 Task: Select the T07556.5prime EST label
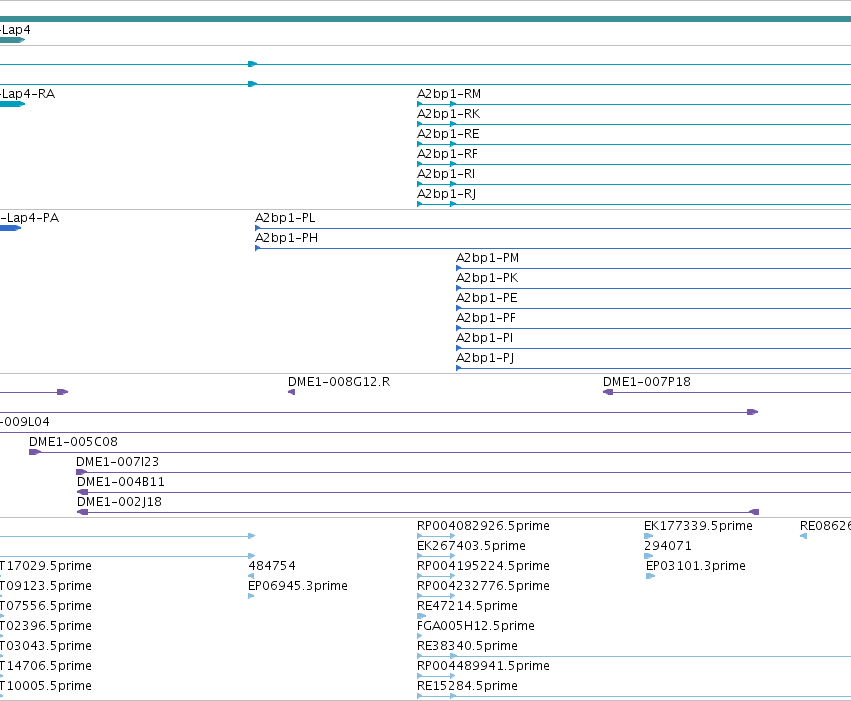click(x=46, y=607)
